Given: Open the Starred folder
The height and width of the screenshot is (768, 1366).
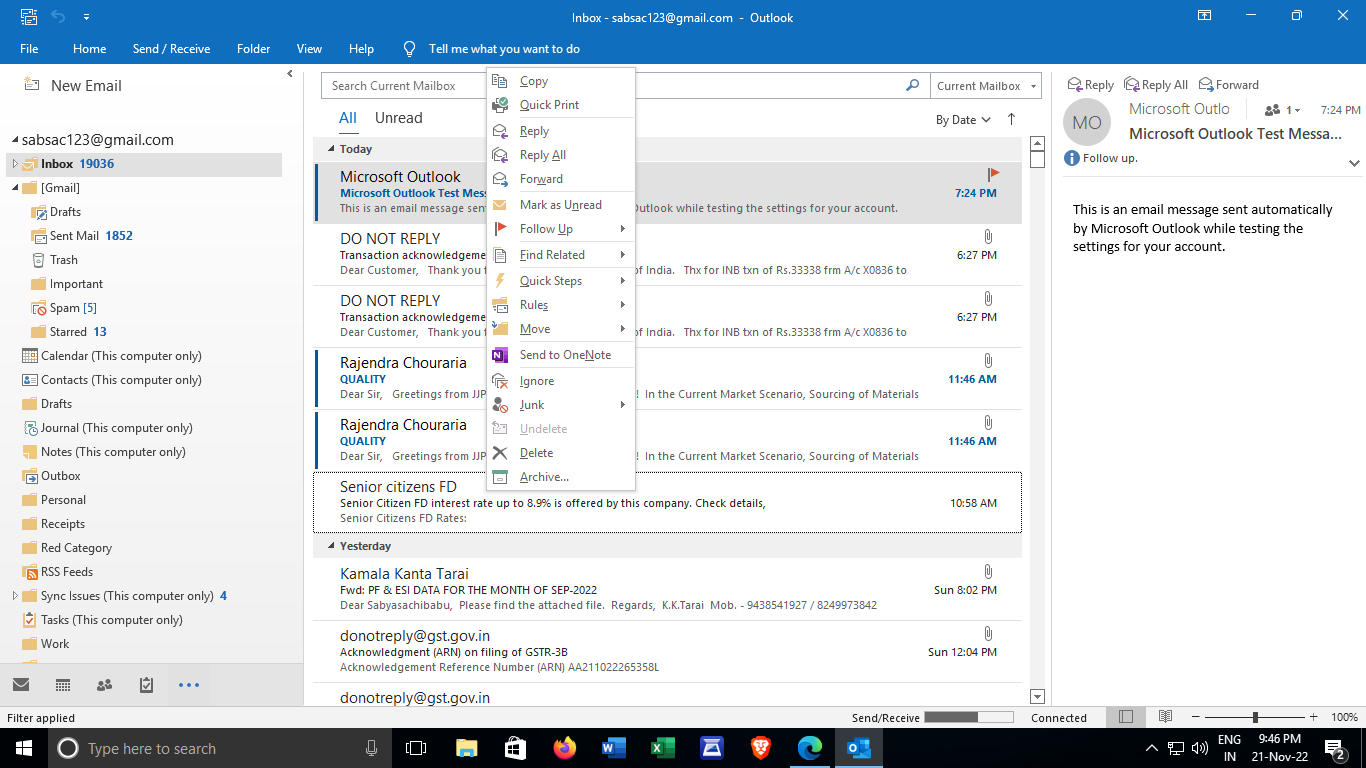Looking at the screenshot, I should pos(69,332).
